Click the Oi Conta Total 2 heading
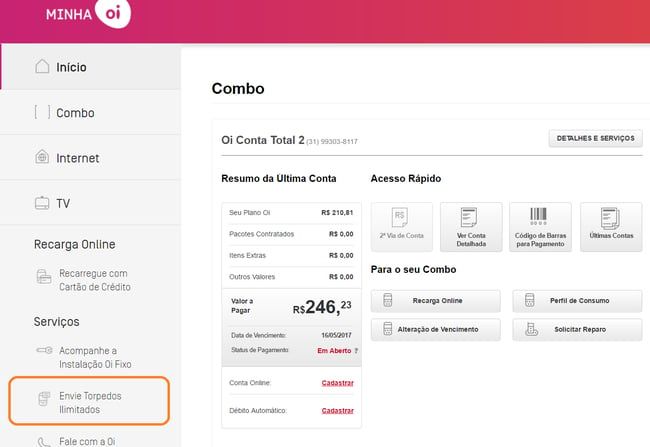The image size is (650, 447). 263,140
